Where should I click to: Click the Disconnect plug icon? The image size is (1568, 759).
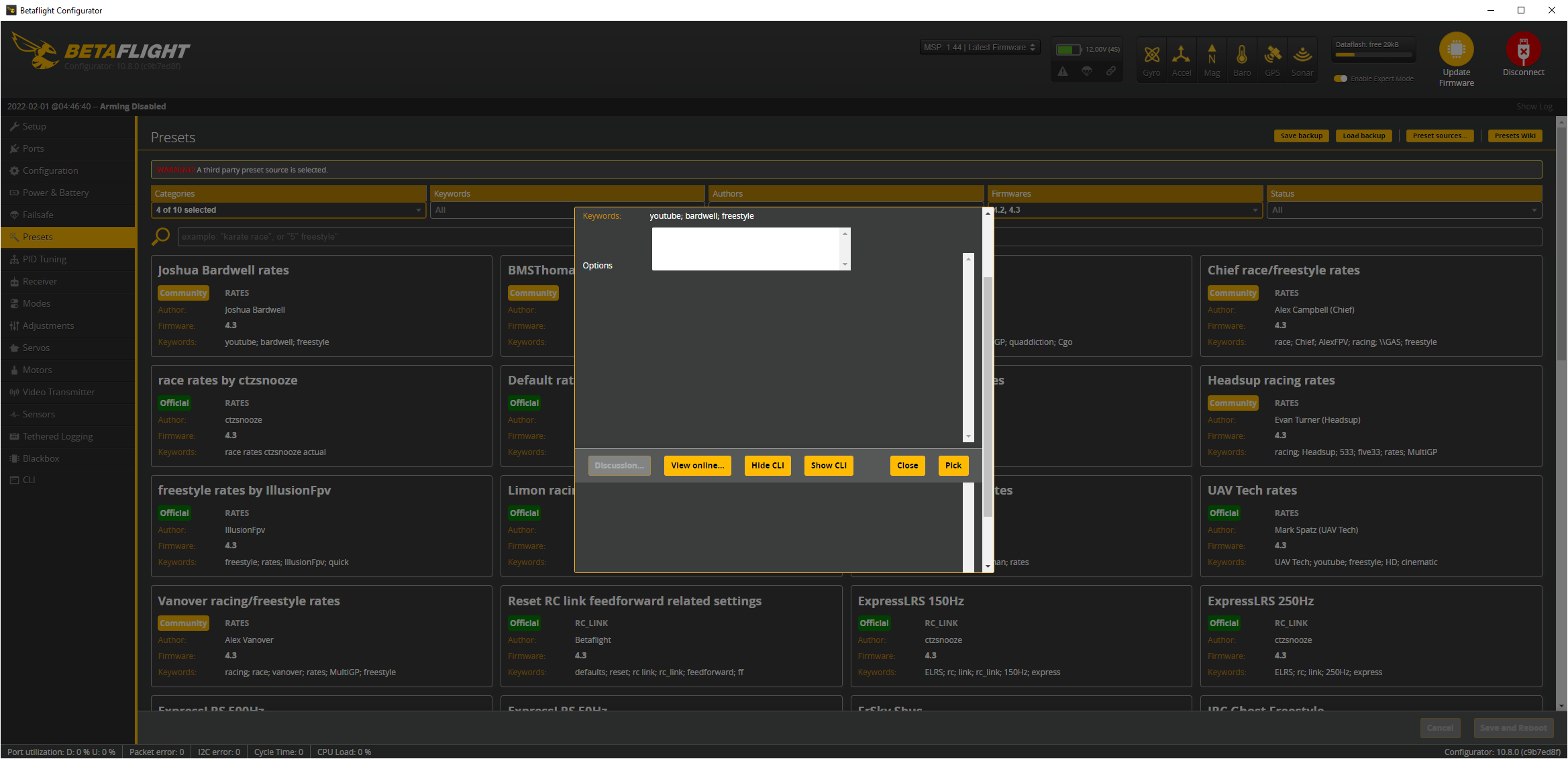[1524, 50]
